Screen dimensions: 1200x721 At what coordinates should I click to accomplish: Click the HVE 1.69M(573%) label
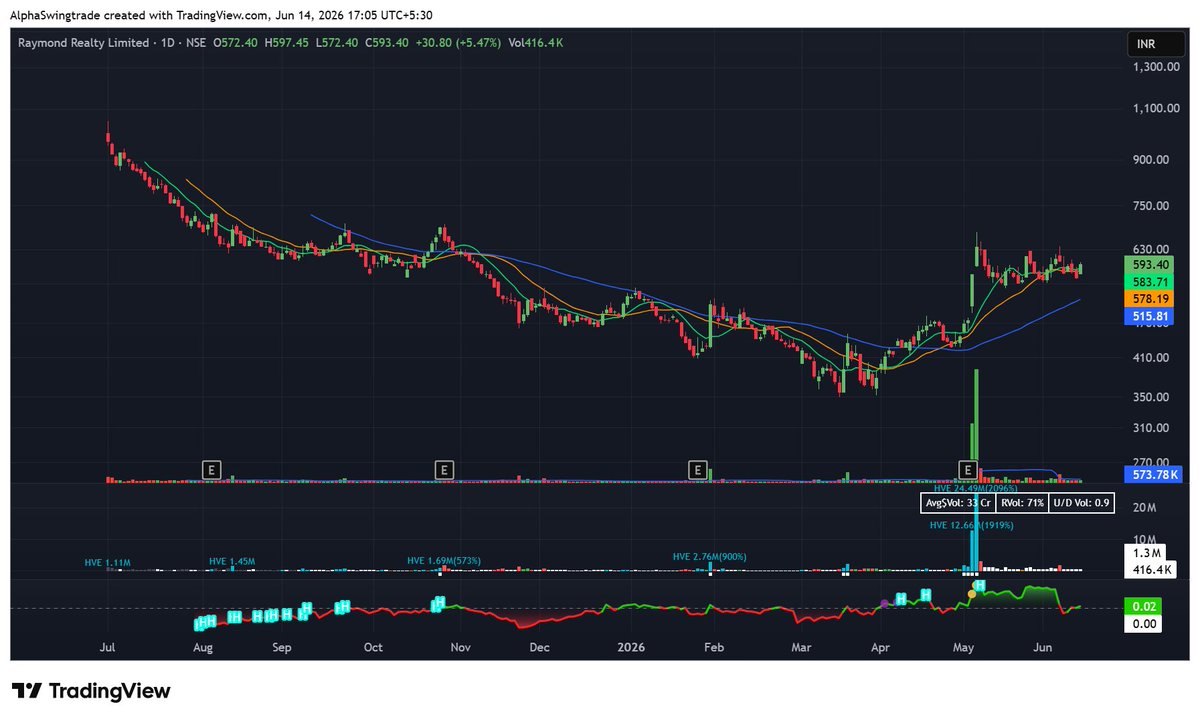(x=444, y=560)
